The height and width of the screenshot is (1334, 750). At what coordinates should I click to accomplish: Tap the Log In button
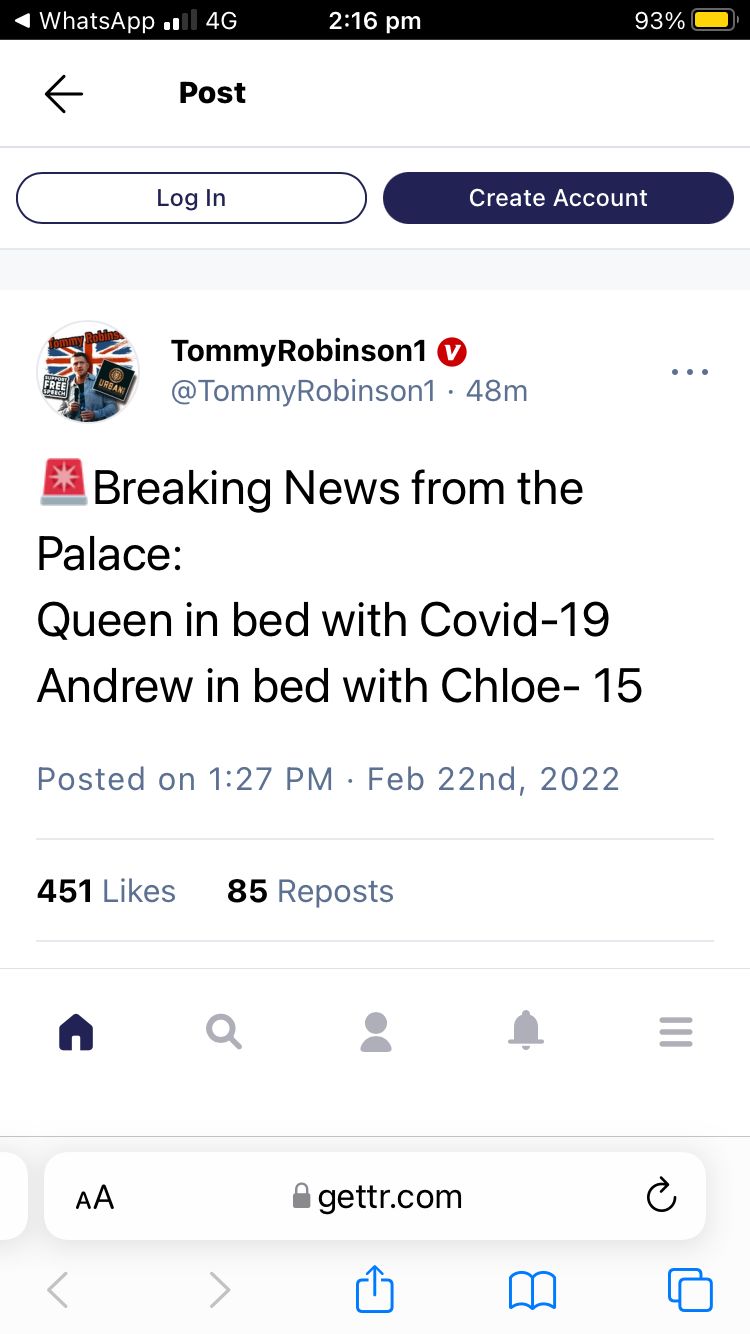point(191,198)
